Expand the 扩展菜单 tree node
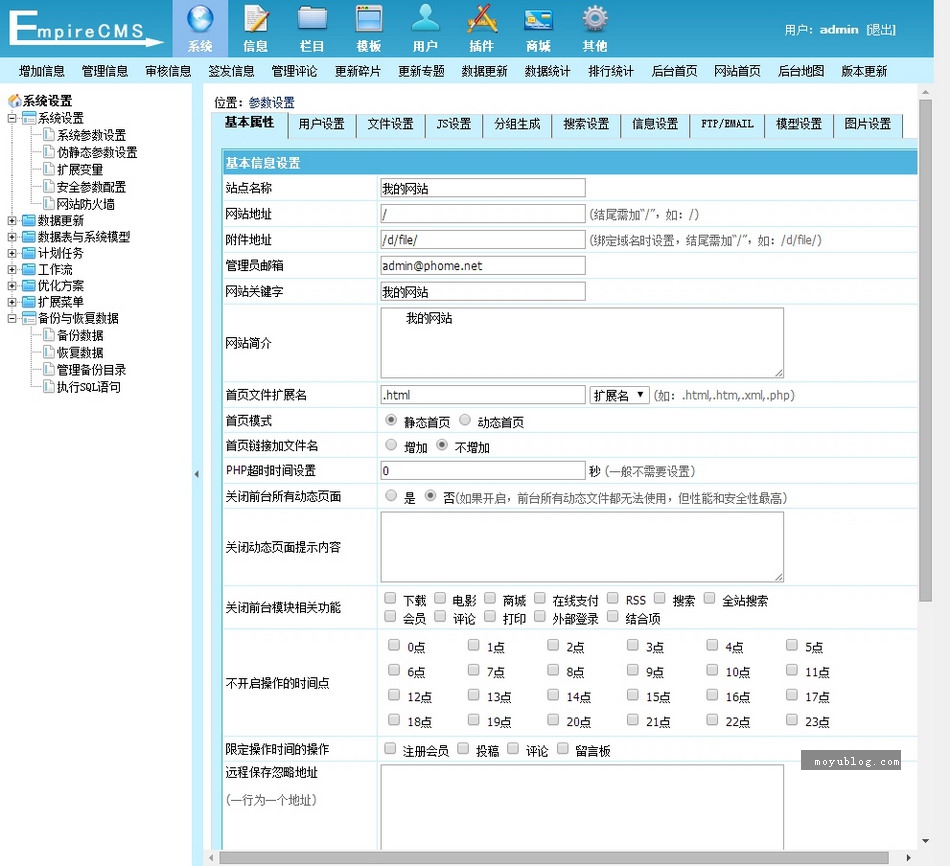 point(12,302)
